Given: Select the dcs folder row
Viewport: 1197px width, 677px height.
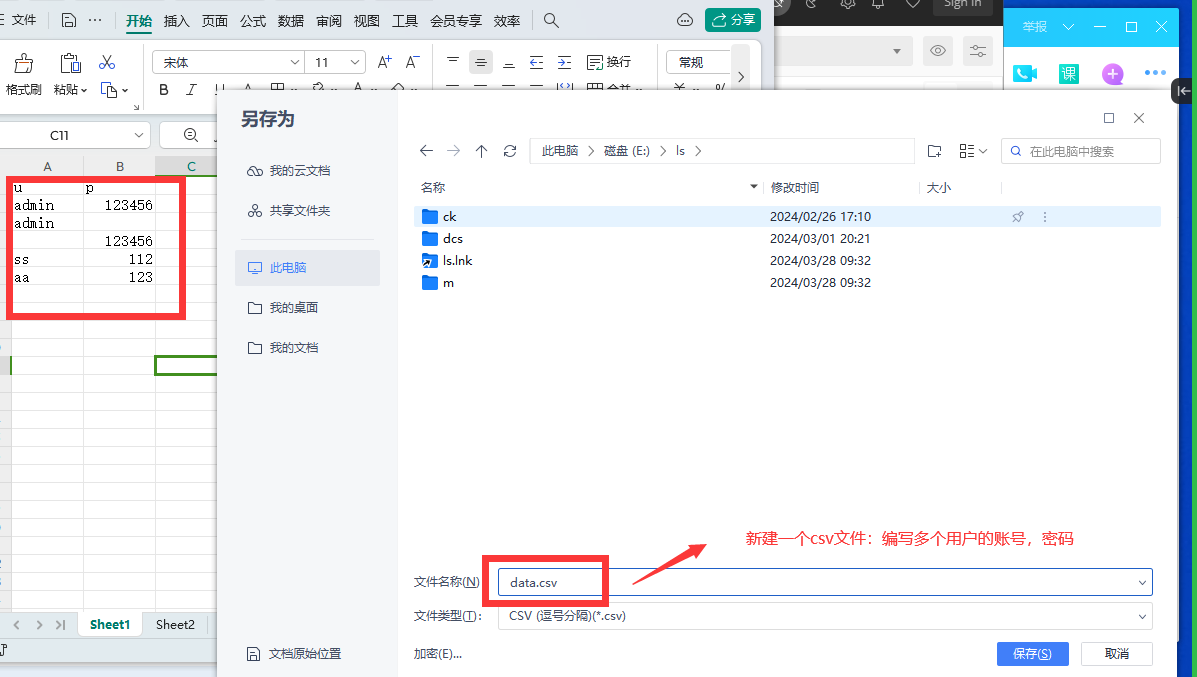Looking at the screenshot, I should (787, 239).
